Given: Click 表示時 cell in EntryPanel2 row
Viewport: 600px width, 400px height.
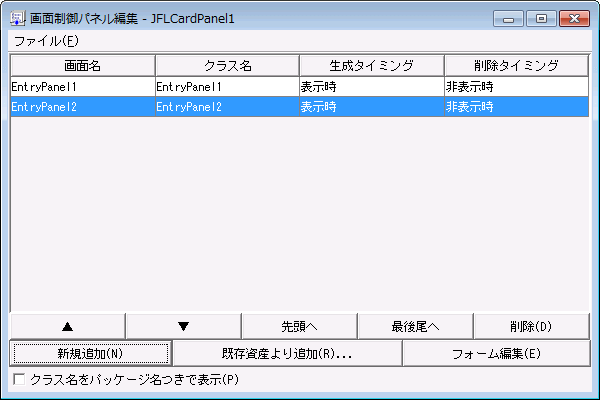Looking at the screenshot, I should 372,107.
